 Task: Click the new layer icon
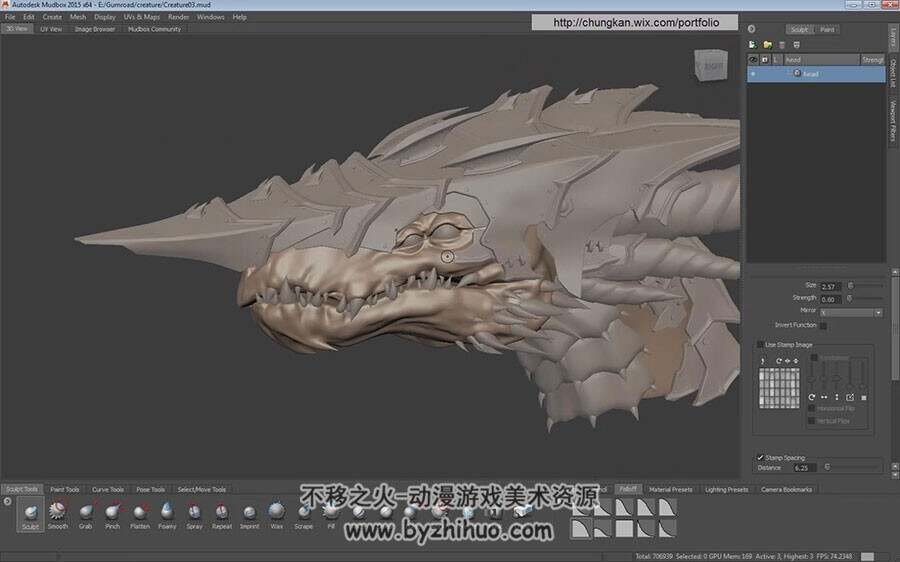[752, 45]
